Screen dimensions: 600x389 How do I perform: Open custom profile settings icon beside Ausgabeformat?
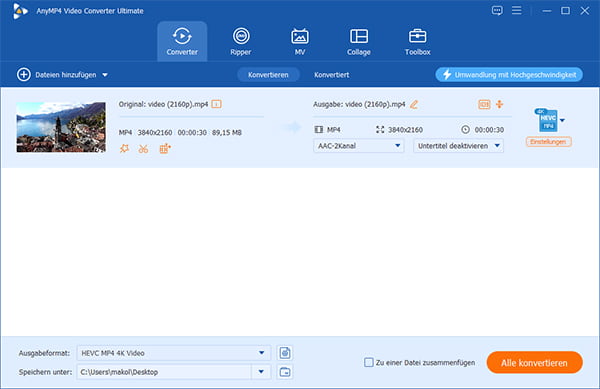point(285,353)
